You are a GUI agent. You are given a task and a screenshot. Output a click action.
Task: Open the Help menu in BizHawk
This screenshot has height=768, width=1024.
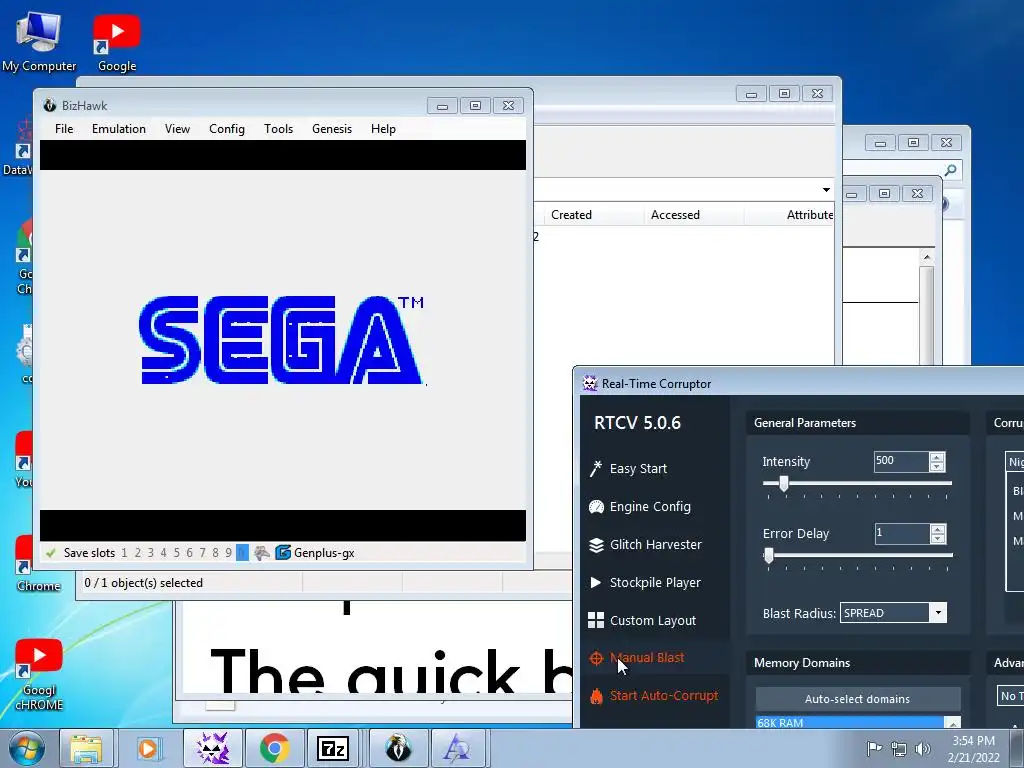point(383,129)
